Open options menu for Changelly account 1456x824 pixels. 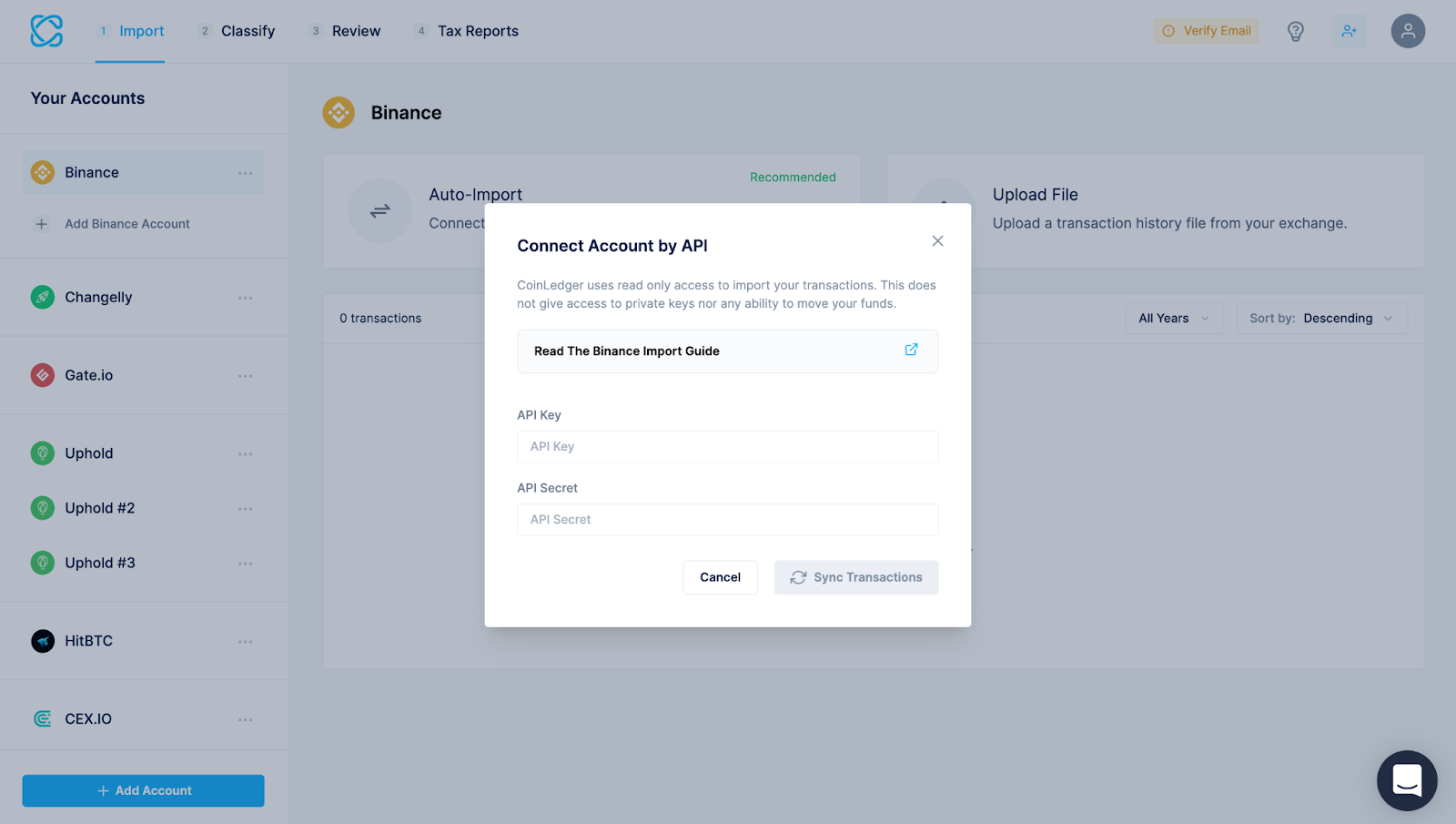[246, 298]
